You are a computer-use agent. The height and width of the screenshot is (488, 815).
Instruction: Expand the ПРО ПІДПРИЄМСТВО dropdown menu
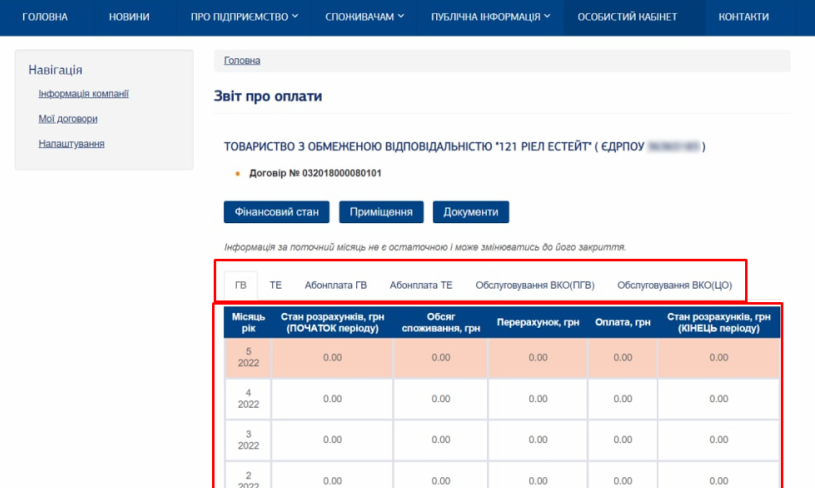[x=244, y=17]
